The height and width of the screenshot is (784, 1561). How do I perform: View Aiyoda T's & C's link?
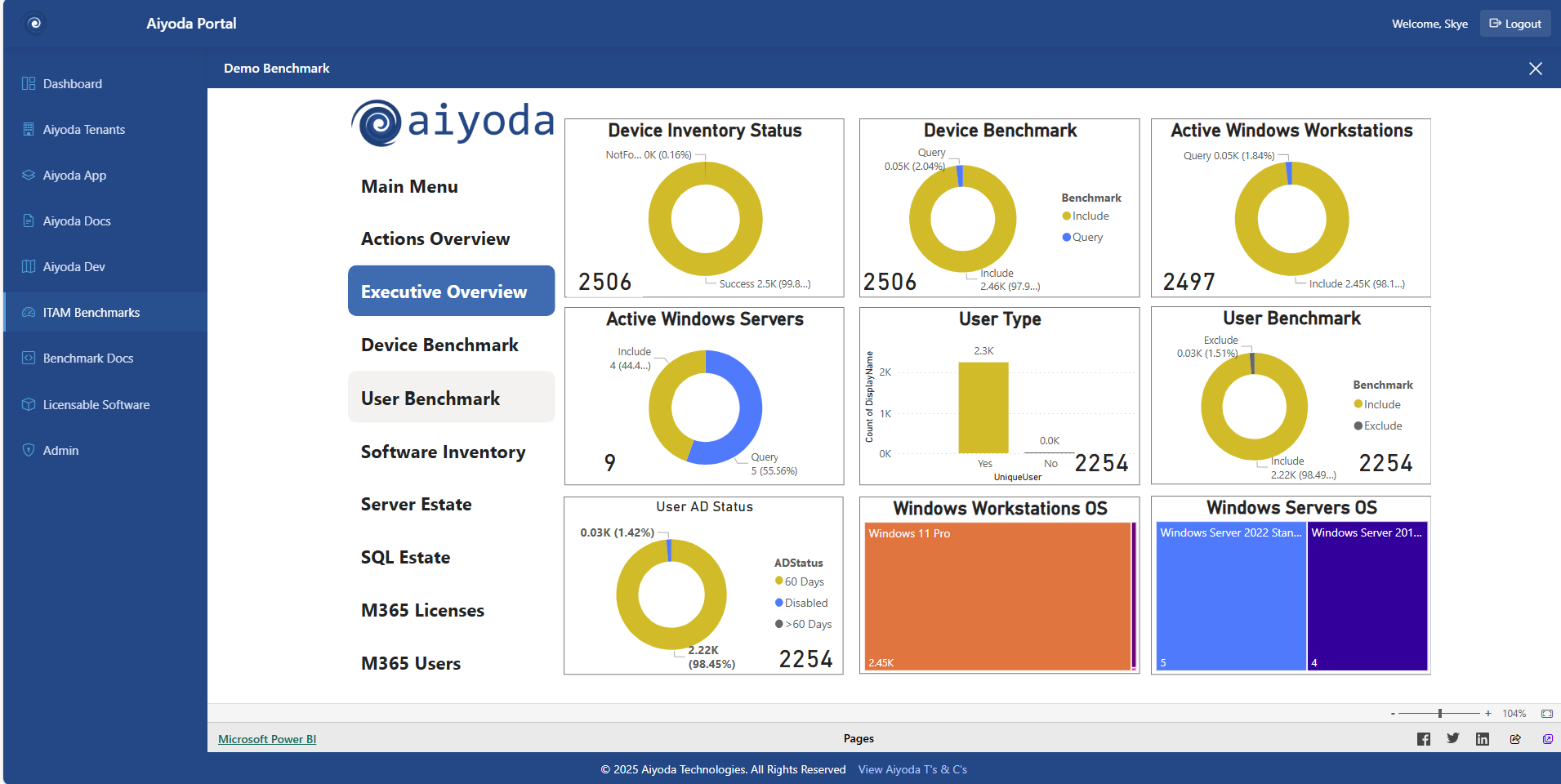912,768
